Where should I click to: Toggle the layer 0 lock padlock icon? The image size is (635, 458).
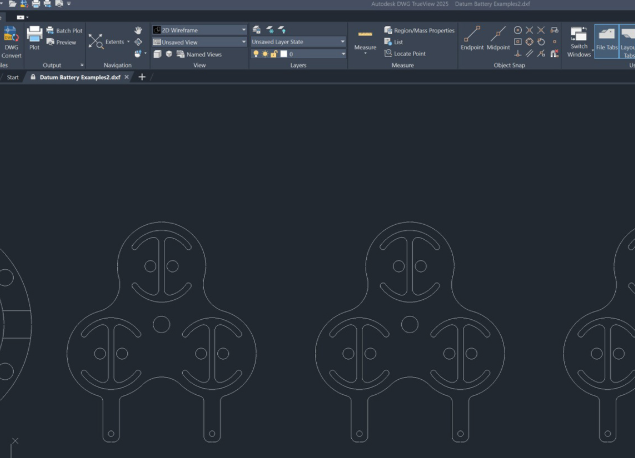click(x=274, y=54)
